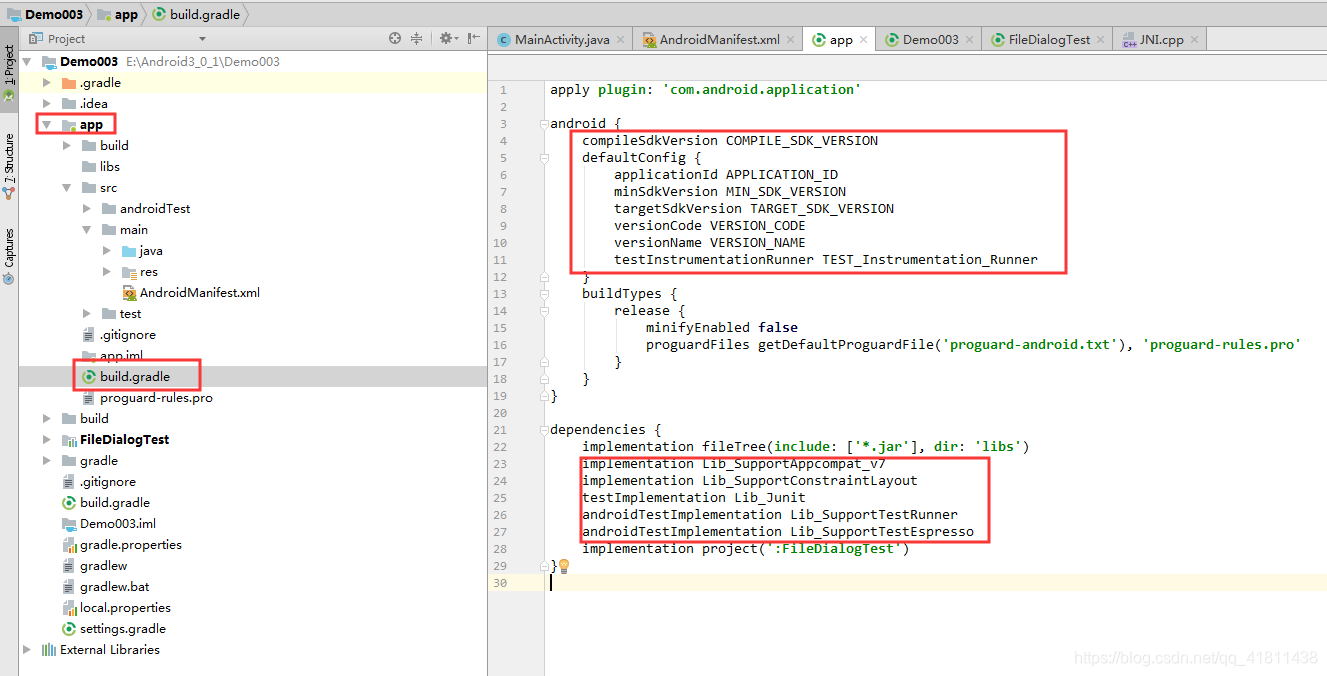Collapse all nodes in Project panel
The image size is (1327, 676).
pyautogui.click(x=414, y=37)
